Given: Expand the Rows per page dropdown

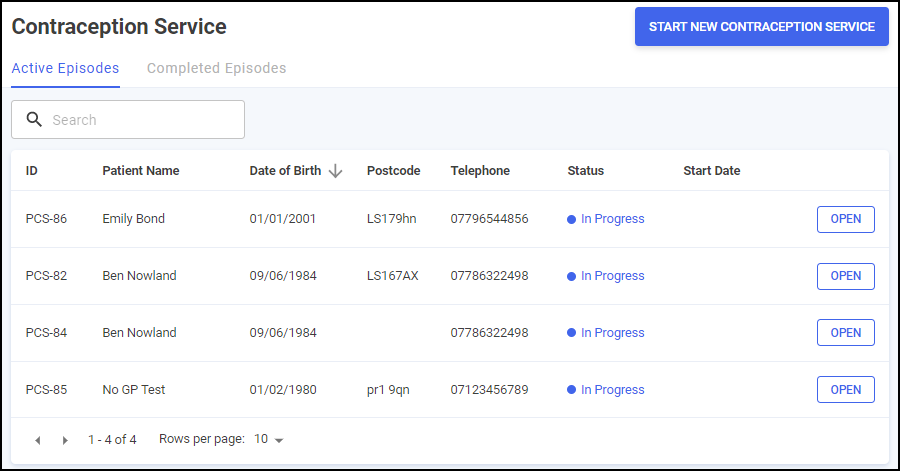Looking at the screenshot, I should coord(269,439).
